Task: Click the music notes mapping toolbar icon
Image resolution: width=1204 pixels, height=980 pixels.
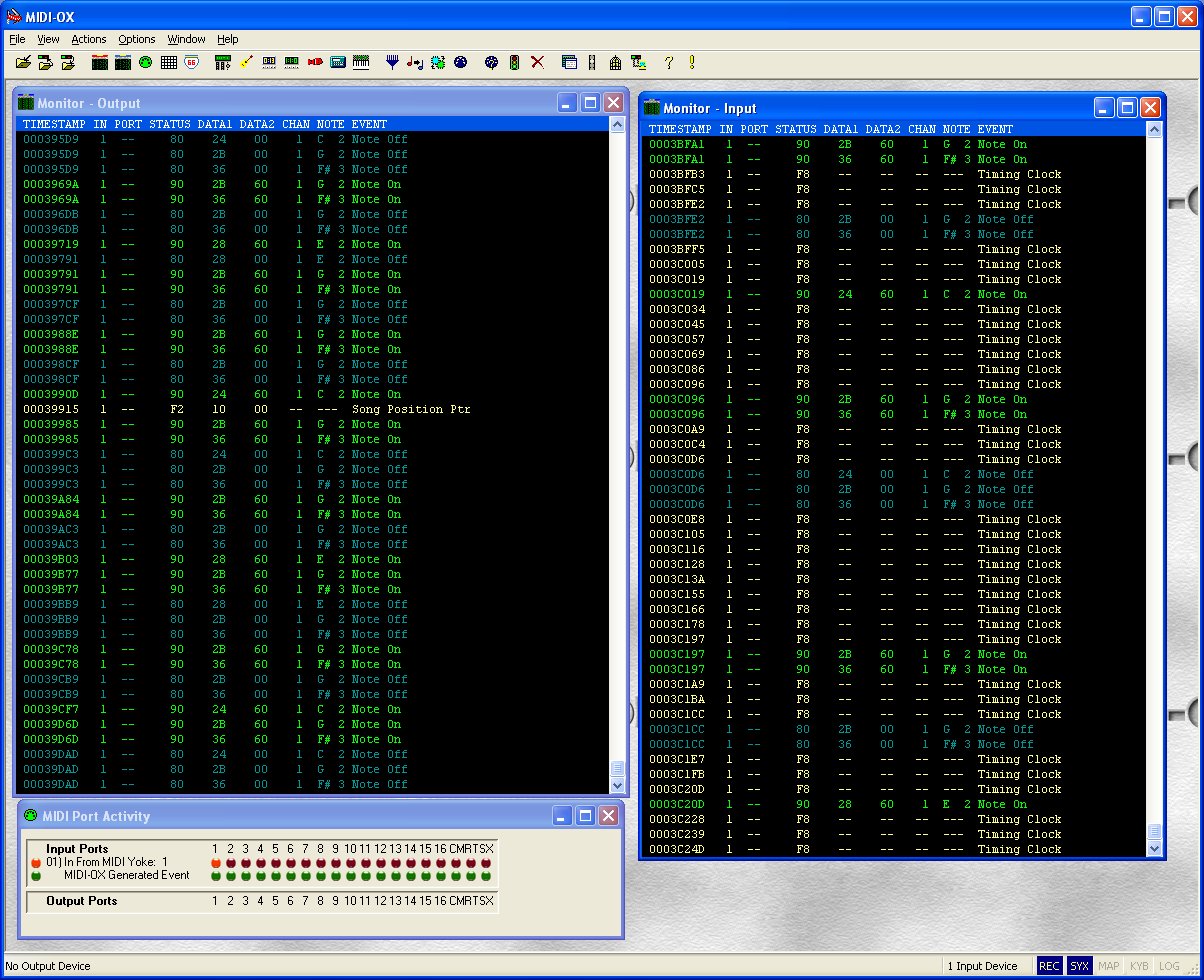Action: click(x=416, y=62)
